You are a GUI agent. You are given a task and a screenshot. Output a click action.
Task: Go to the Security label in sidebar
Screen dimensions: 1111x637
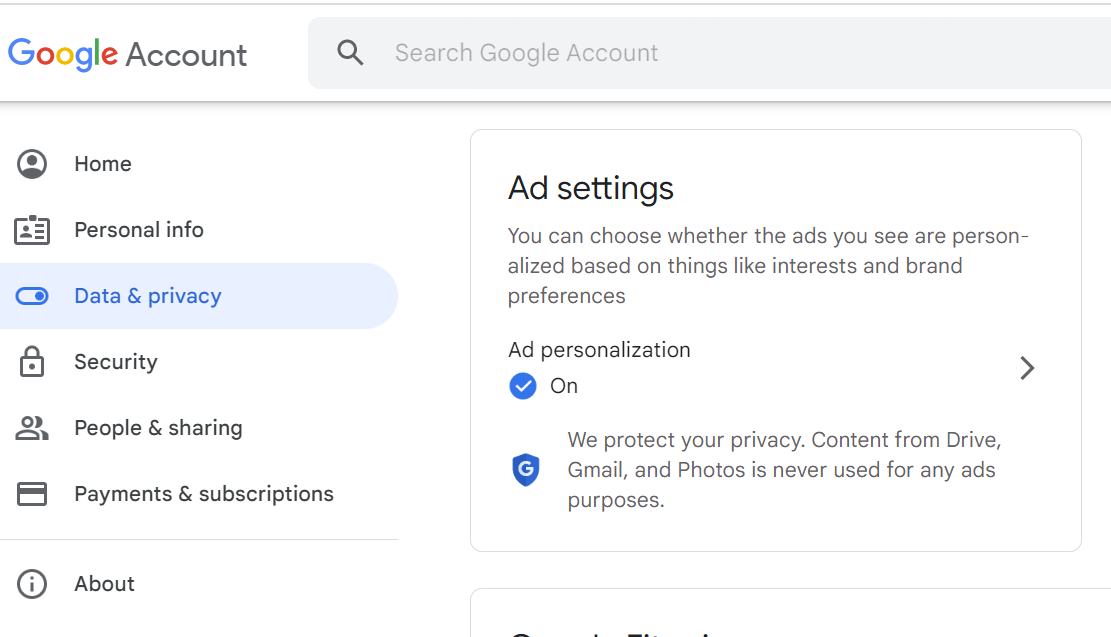tap(116, 362)
